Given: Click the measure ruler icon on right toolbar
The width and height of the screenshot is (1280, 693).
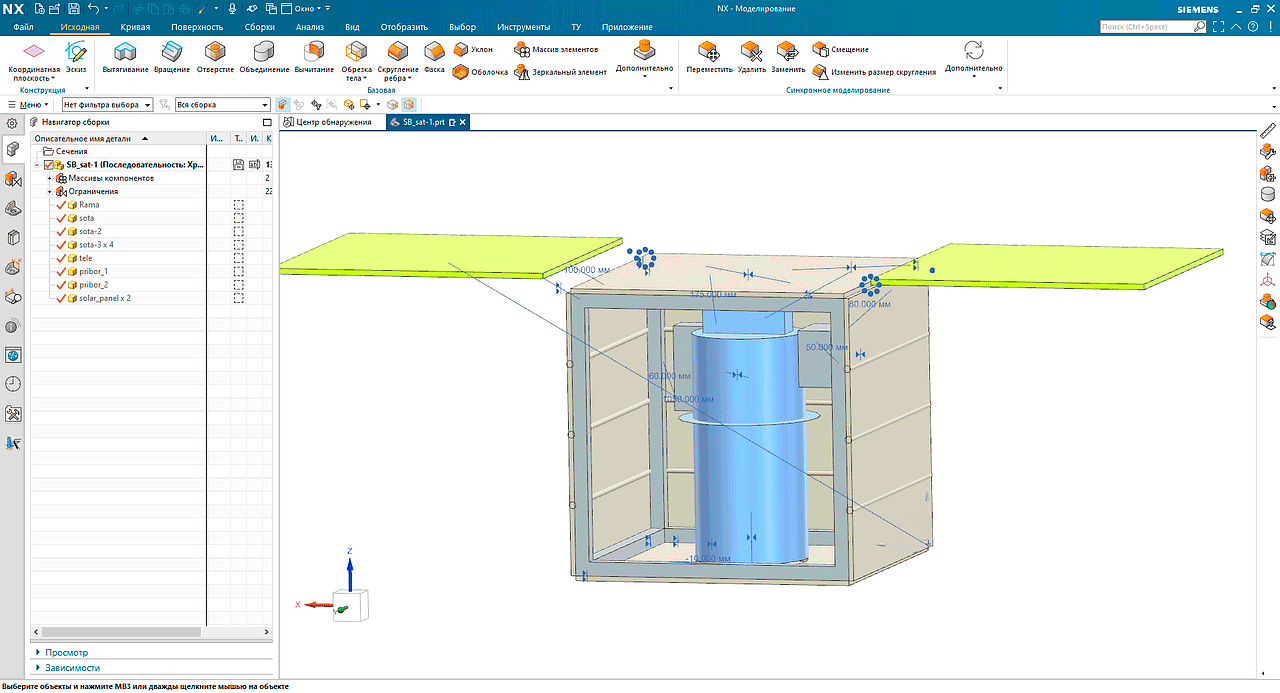Looking at the screenshot, I should pos(1268,130).
